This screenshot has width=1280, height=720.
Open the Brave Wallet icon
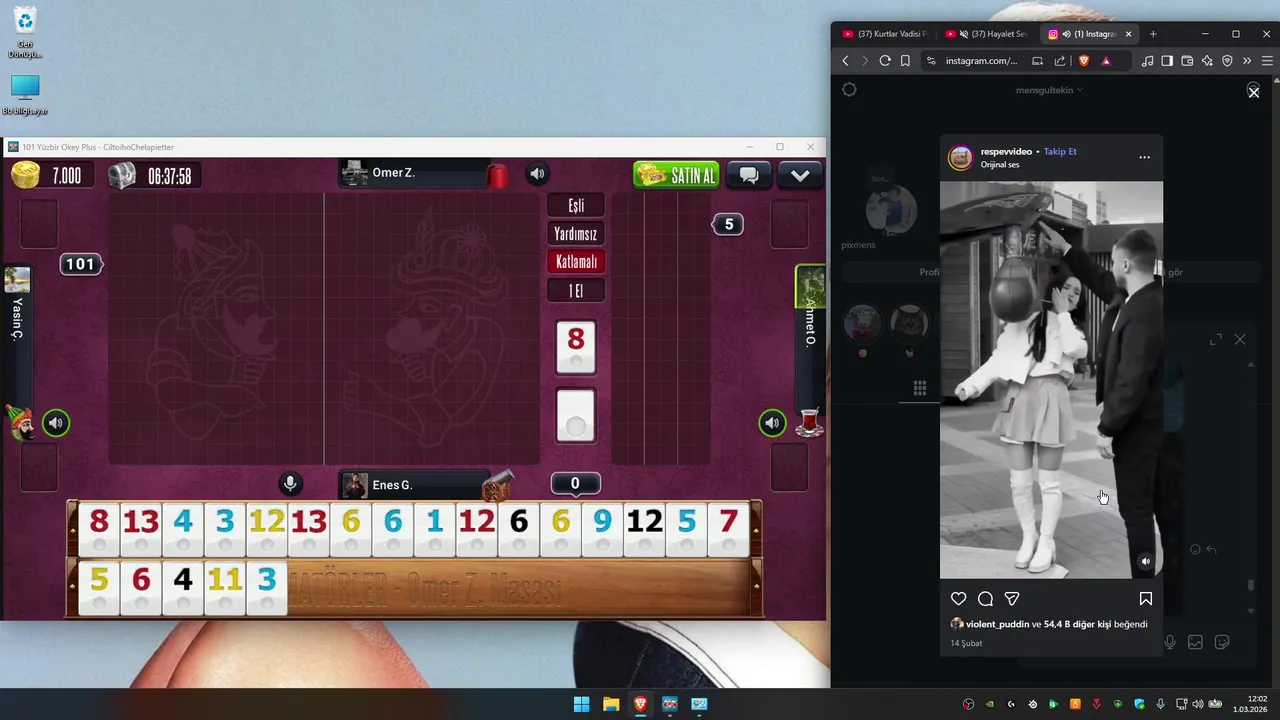tap(1187, 61)
